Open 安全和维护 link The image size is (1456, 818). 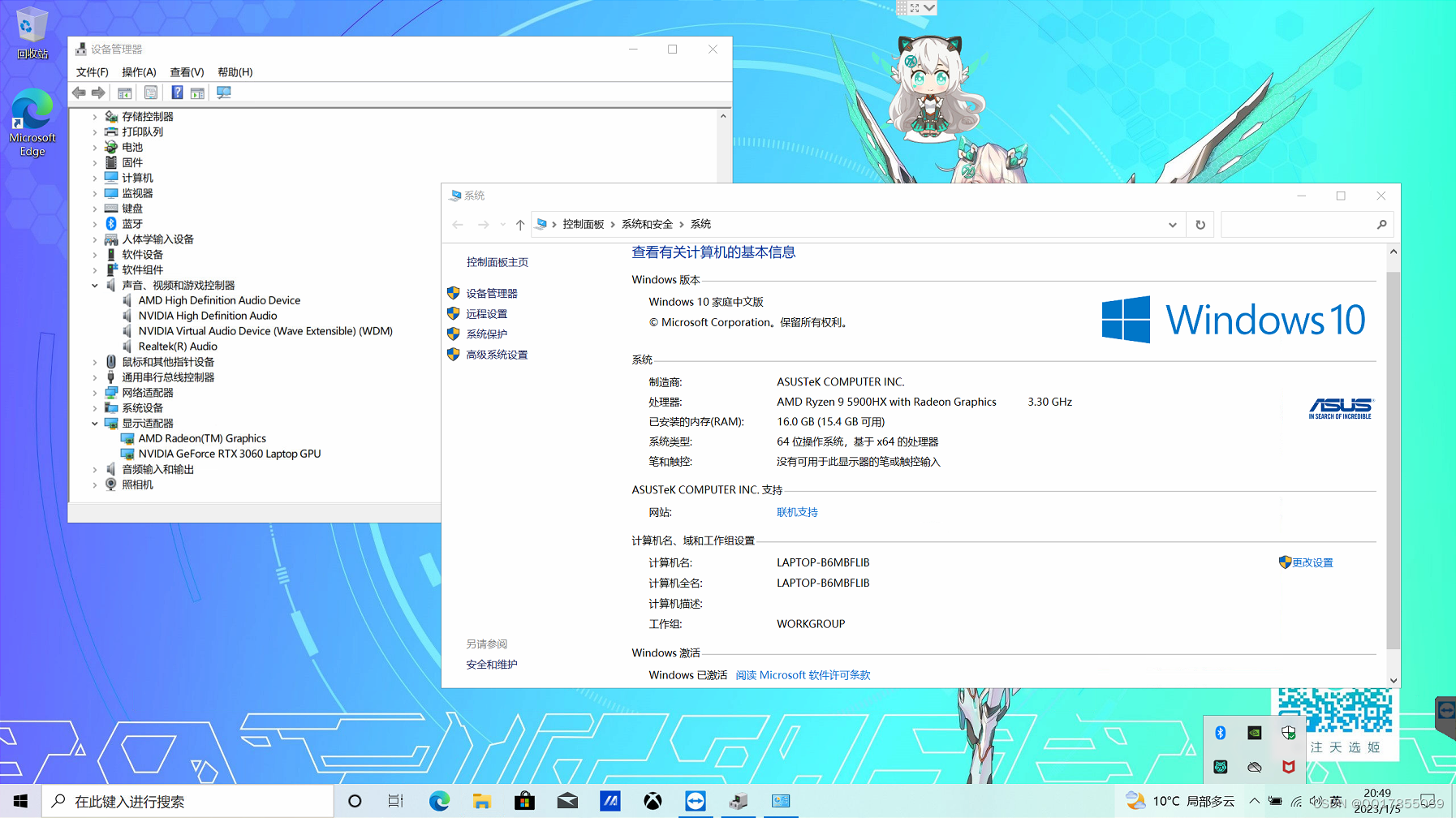(x=492, y=665)
